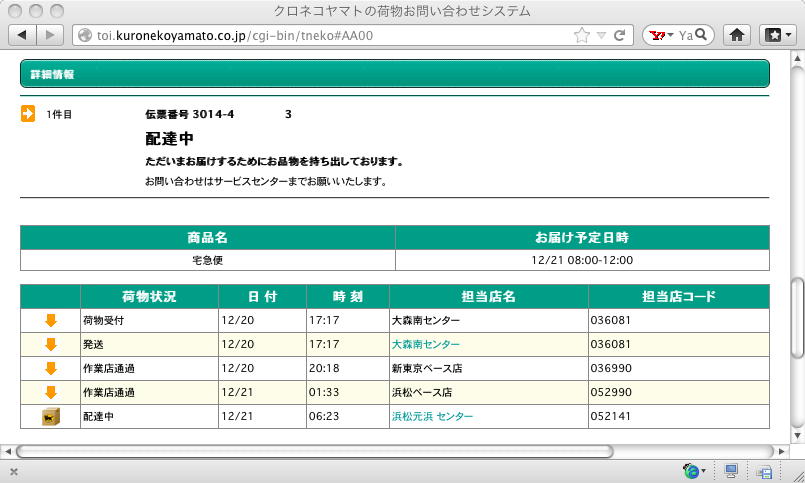Click the 担当店名 column header
The width and height of the screenshot is (805, 483).
[489, 296]
